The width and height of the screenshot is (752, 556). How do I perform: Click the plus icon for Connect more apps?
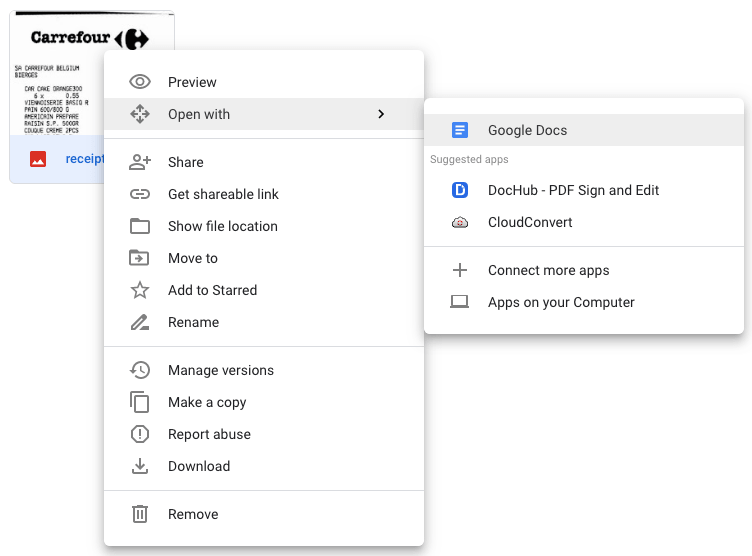click(x=460, y=270)
